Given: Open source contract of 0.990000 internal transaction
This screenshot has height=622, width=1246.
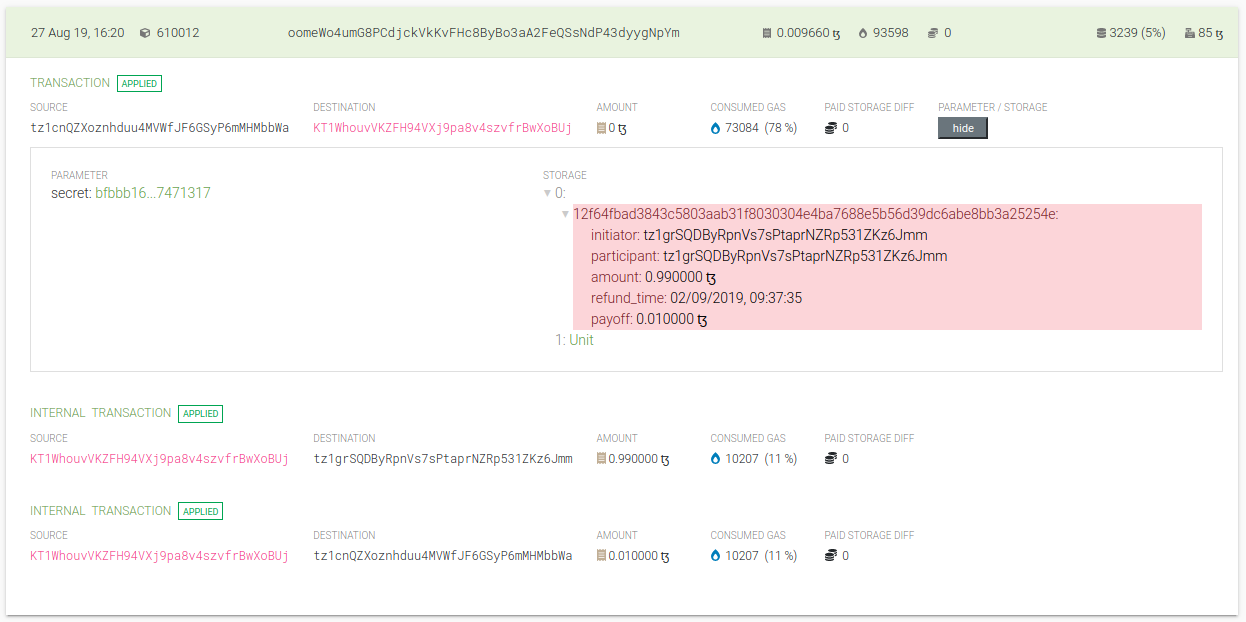Looking at the screenshot, I should pos(159,459).
